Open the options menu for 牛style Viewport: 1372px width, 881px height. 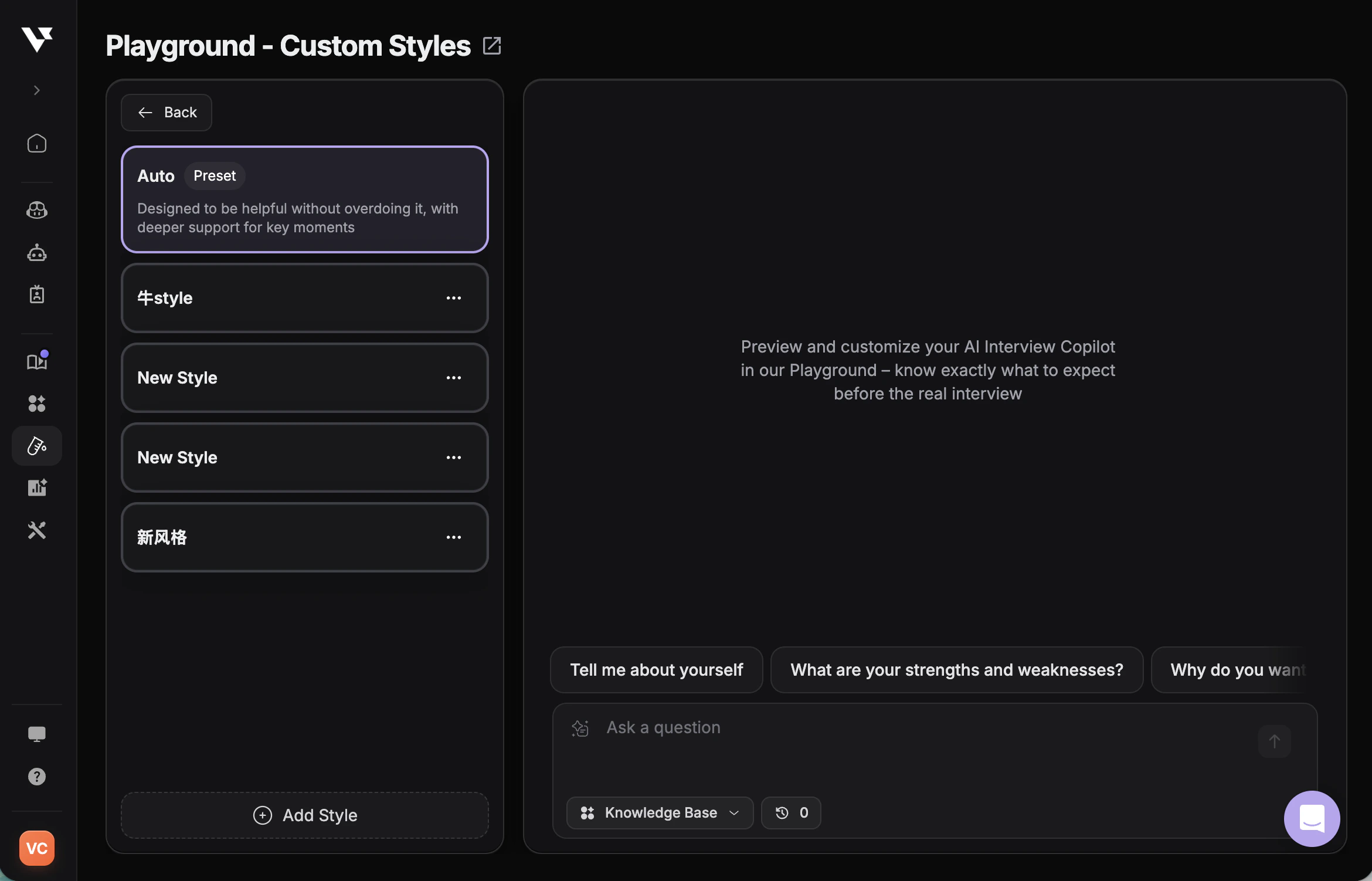(454, 298)
